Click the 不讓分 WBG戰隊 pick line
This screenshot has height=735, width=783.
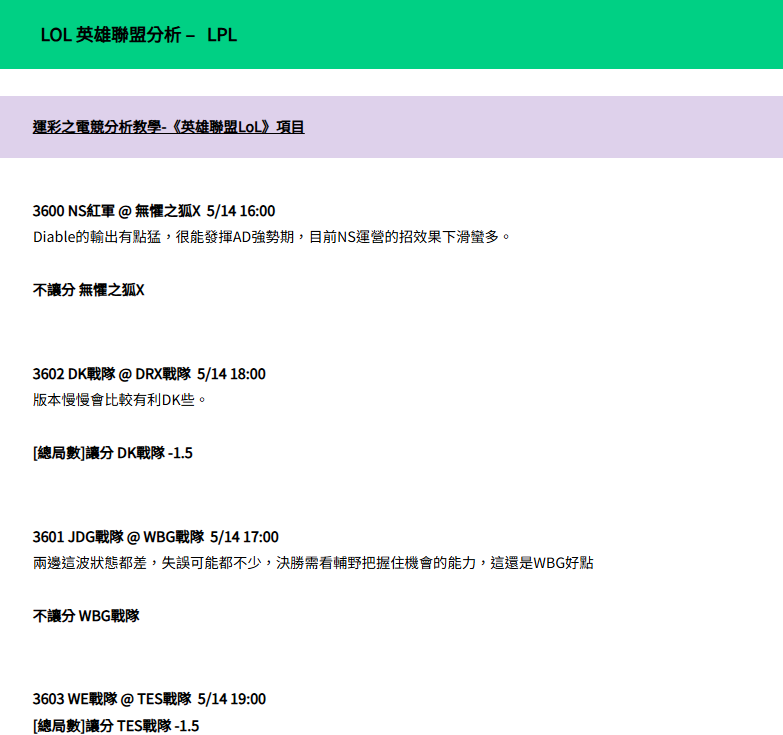[86, 616]
